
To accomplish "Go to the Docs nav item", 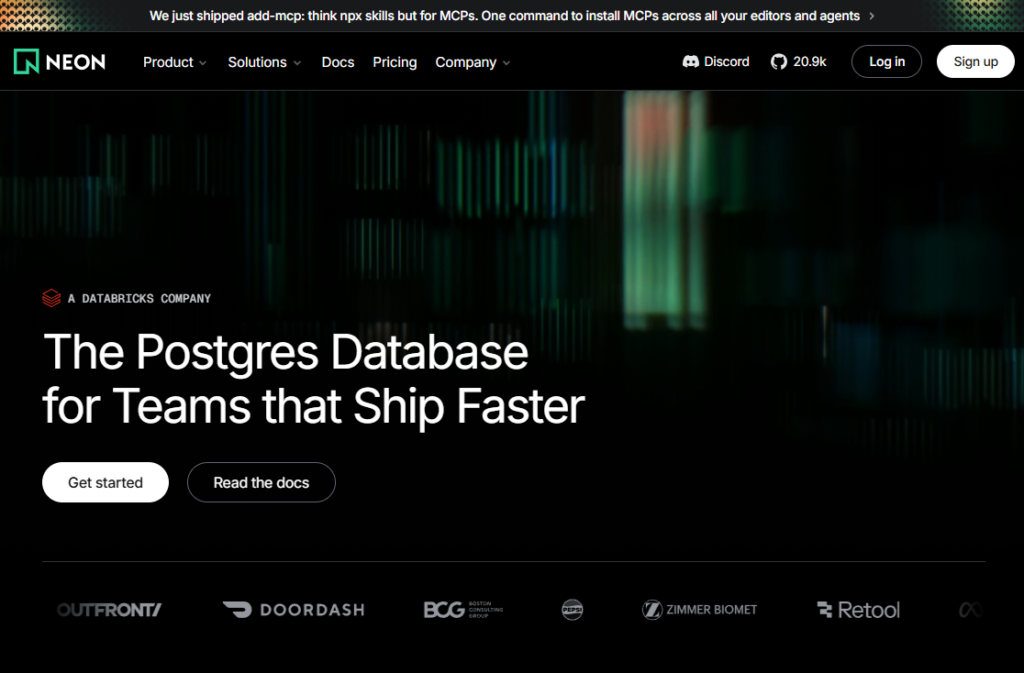I will pos(338,62).
